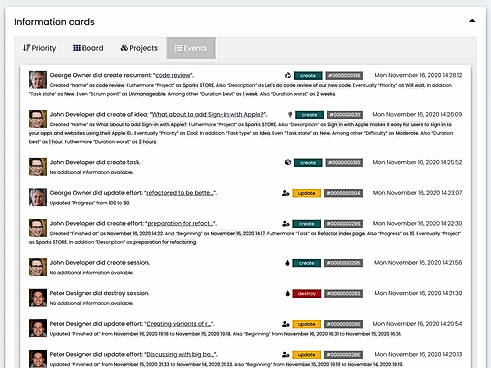Click timestamp "Mon November 16, 2020 14:25:52"
491x368 pixels.
tap(417, 162)
